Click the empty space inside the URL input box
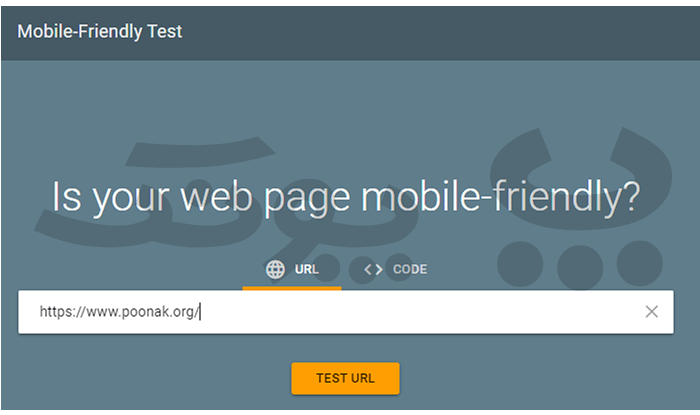The width and height of the screenshot is (700, 415). click(420, 312)
